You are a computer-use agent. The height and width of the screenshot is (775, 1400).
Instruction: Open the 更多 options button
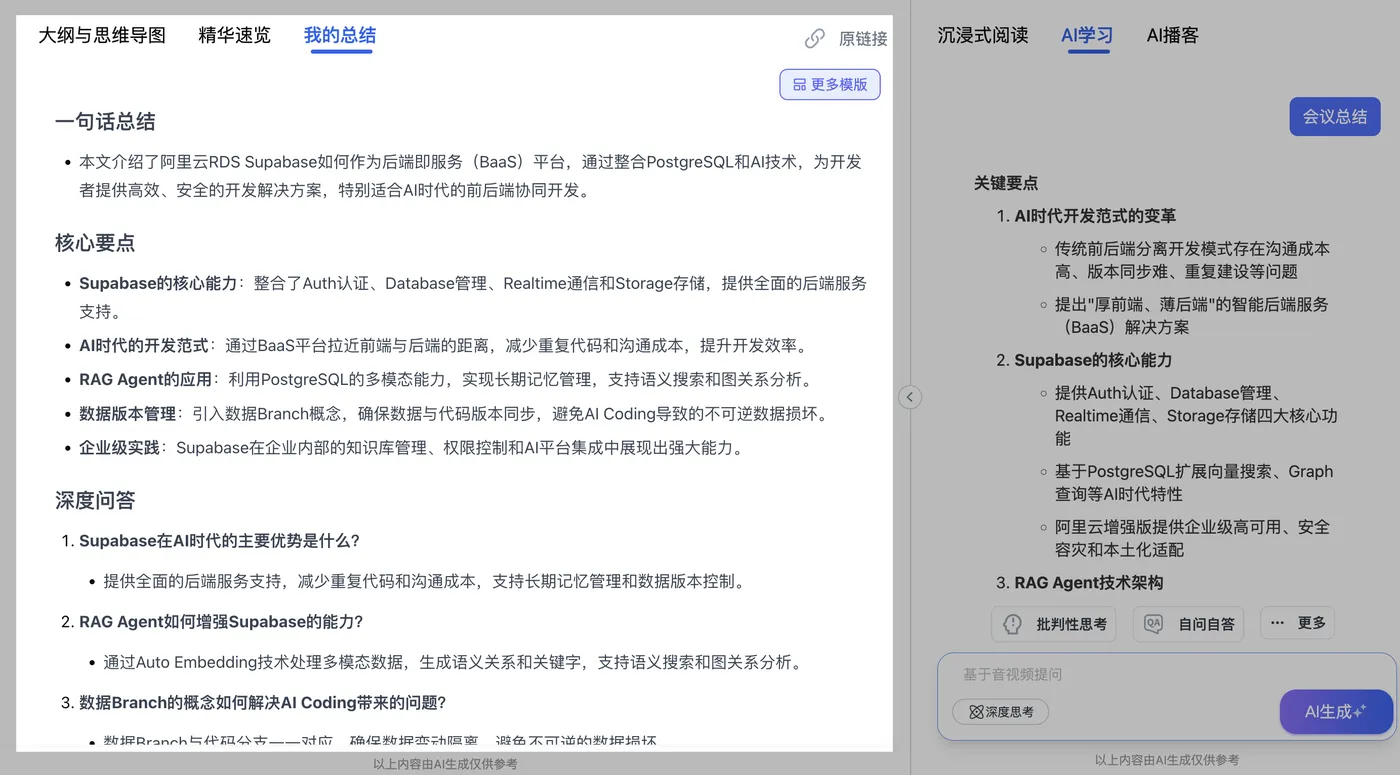tap(1298, 623)
